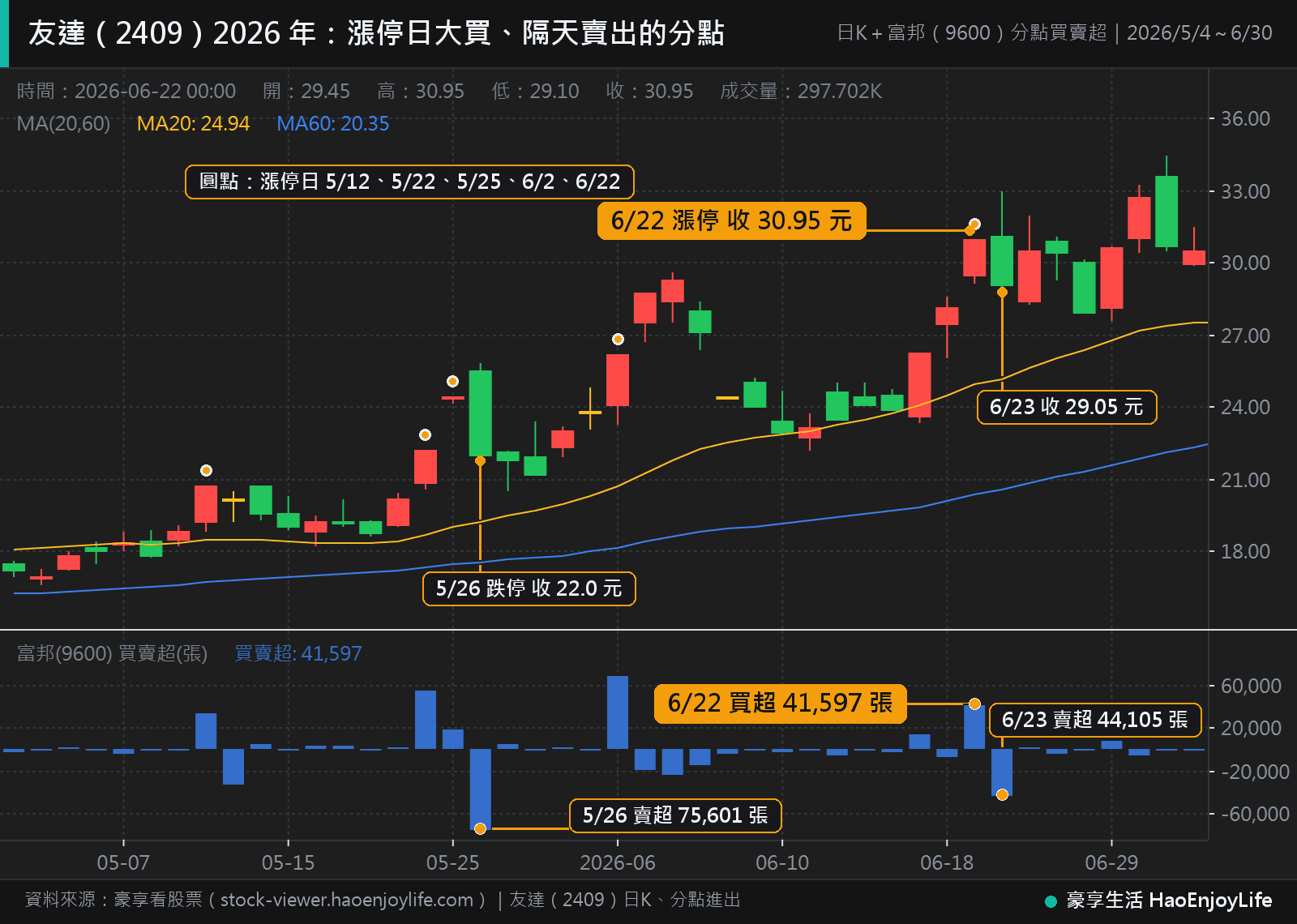Click the limit-up dot marker above 5/12 candle
The width and height of the screenshot is (1297, 924).
click(x=206, y=470)
